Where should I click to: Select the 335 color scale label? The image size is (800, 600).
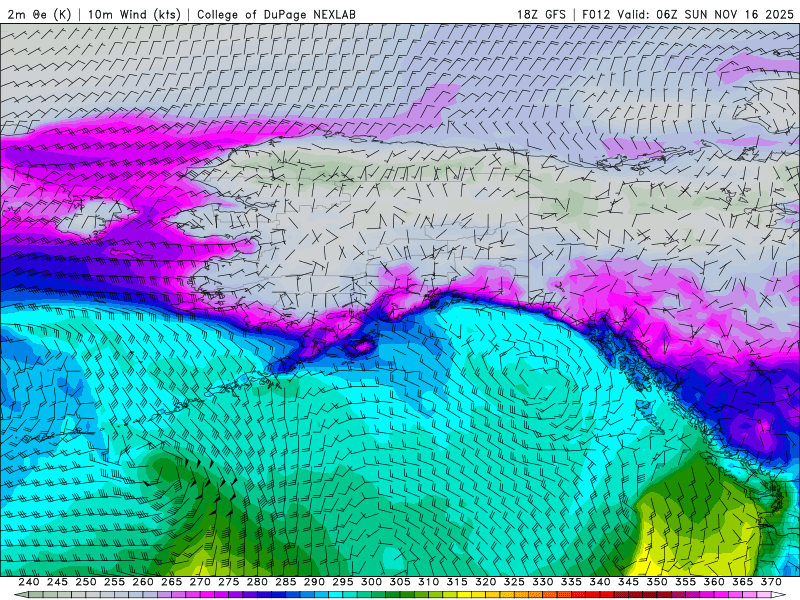tap(571, 582)
